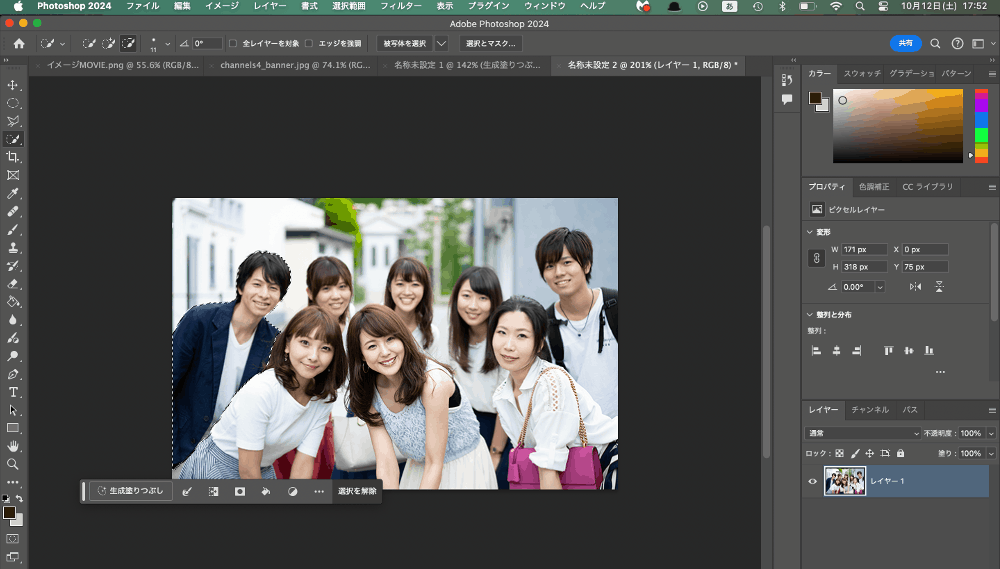Collapse the 変形 section in Properties

click(810, 231)
